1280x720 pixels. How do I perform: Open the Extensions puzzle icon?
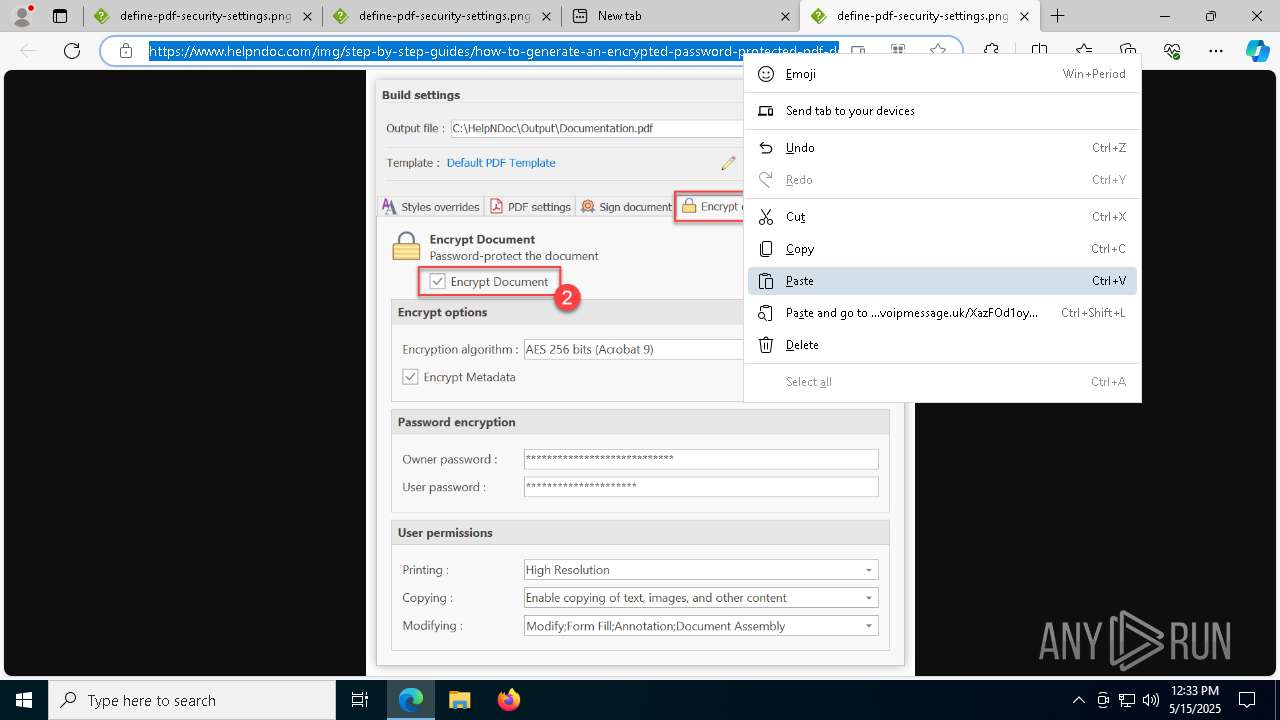pyautogui.click(x=991, y=51)
